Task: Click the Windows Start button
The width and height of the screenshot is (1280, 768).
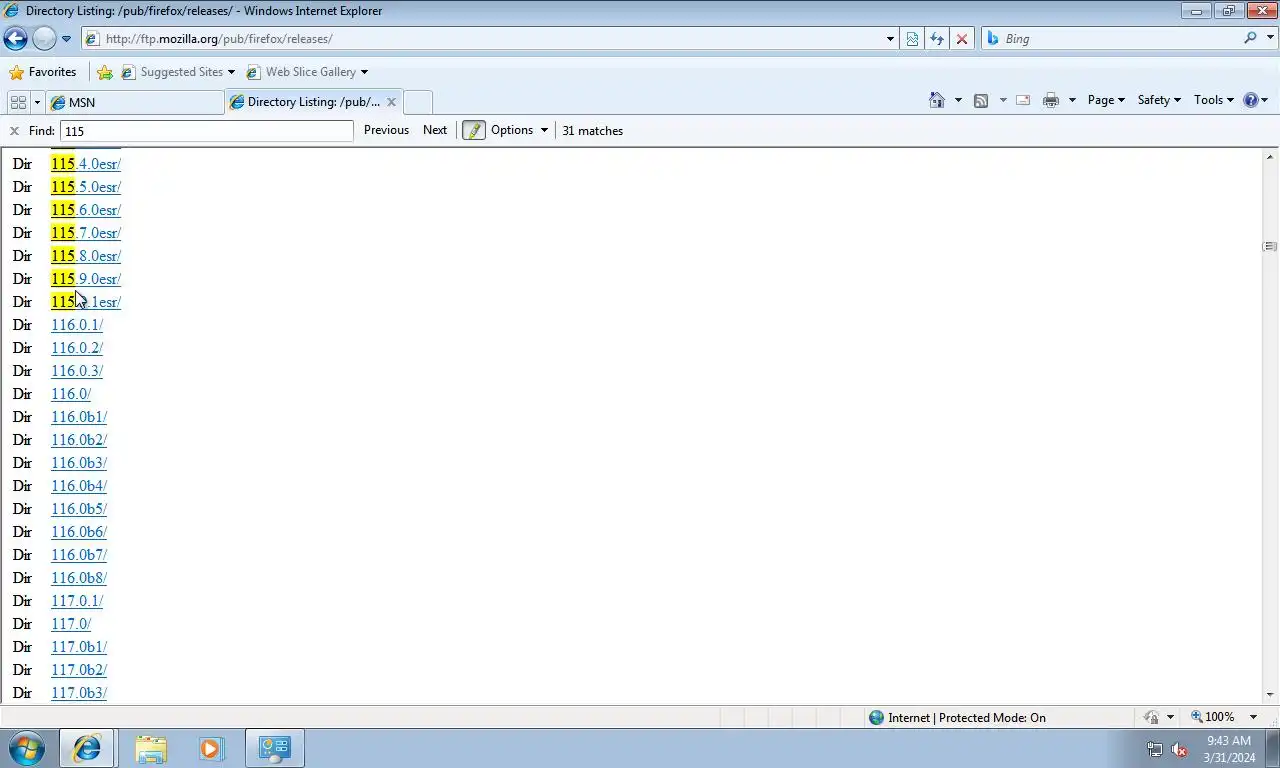Action: click(x=27, y=748)
